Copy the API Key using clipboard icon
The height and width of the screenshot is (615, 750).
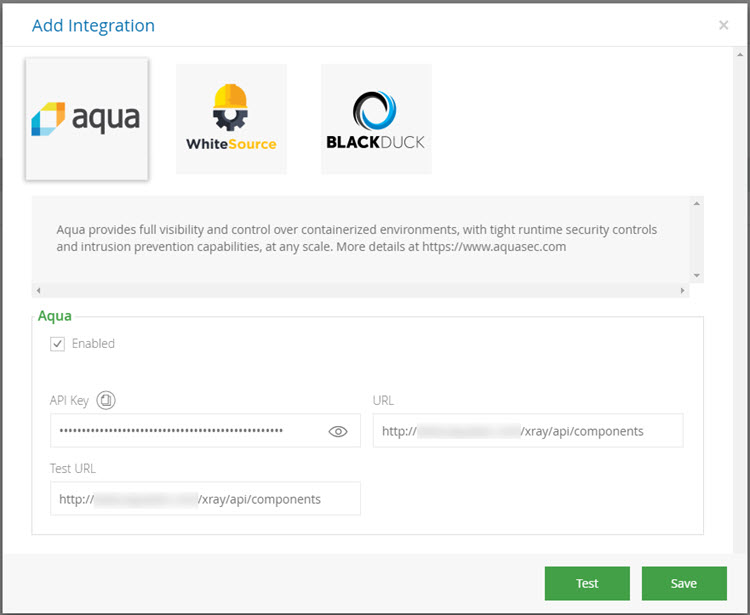point(106,400)
